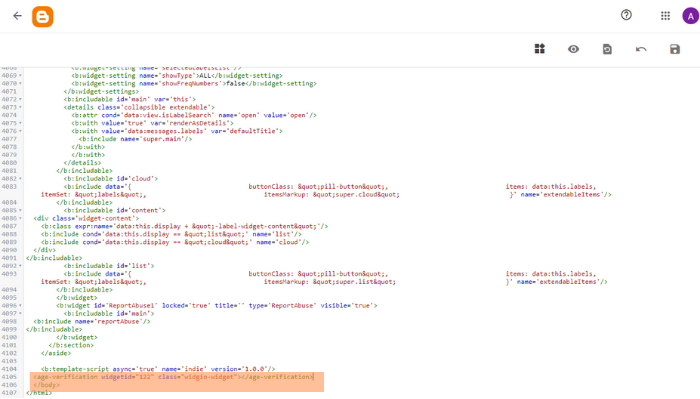Collapse the b:with fold at line 4076
This screenshot has height=399, width=700.
coord(21,131)
